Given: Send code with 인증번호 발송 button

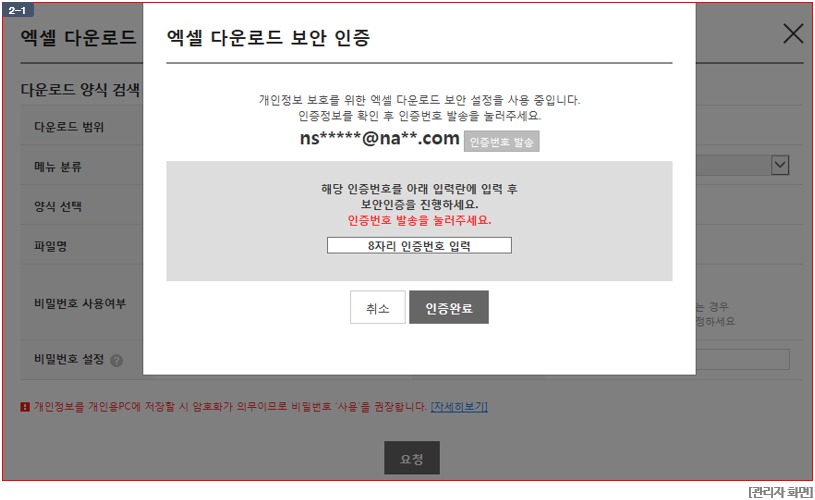Looking at the screenshot, I should (502, 141).
